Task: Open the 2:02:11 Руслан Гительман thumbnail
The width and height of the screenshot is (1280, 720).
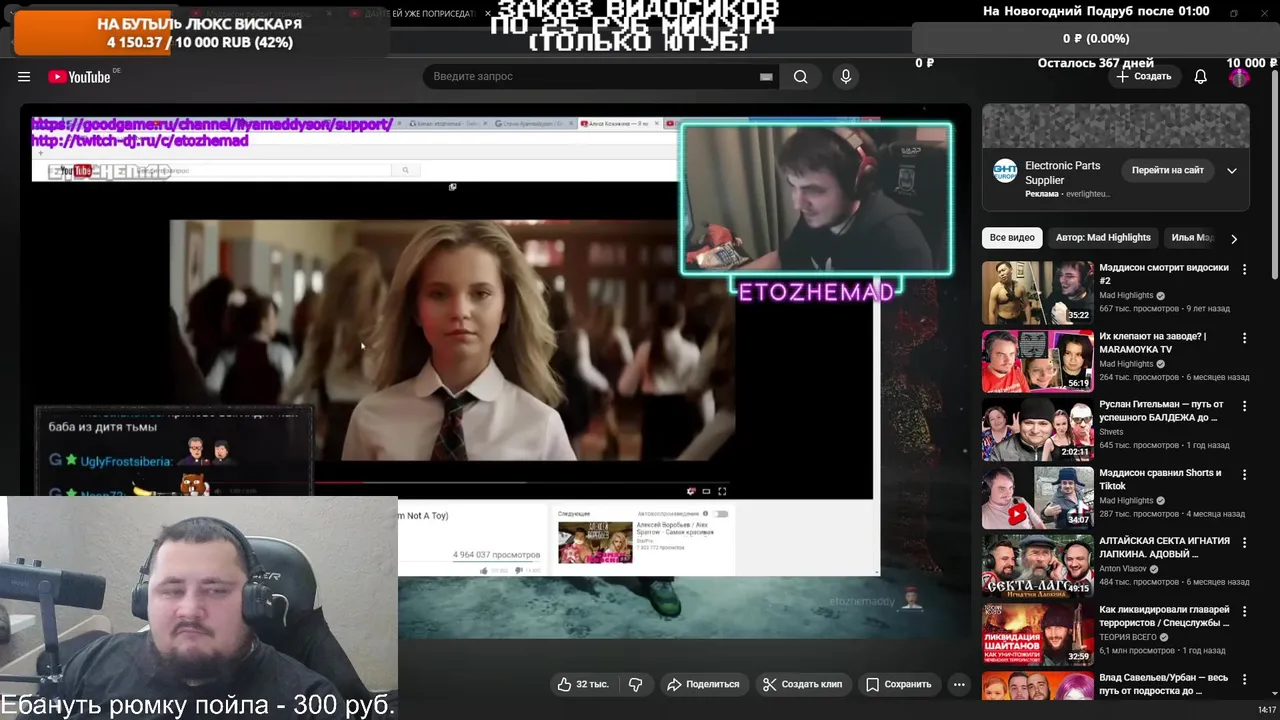Action: pyautogui.click(x=1038, y=430)
